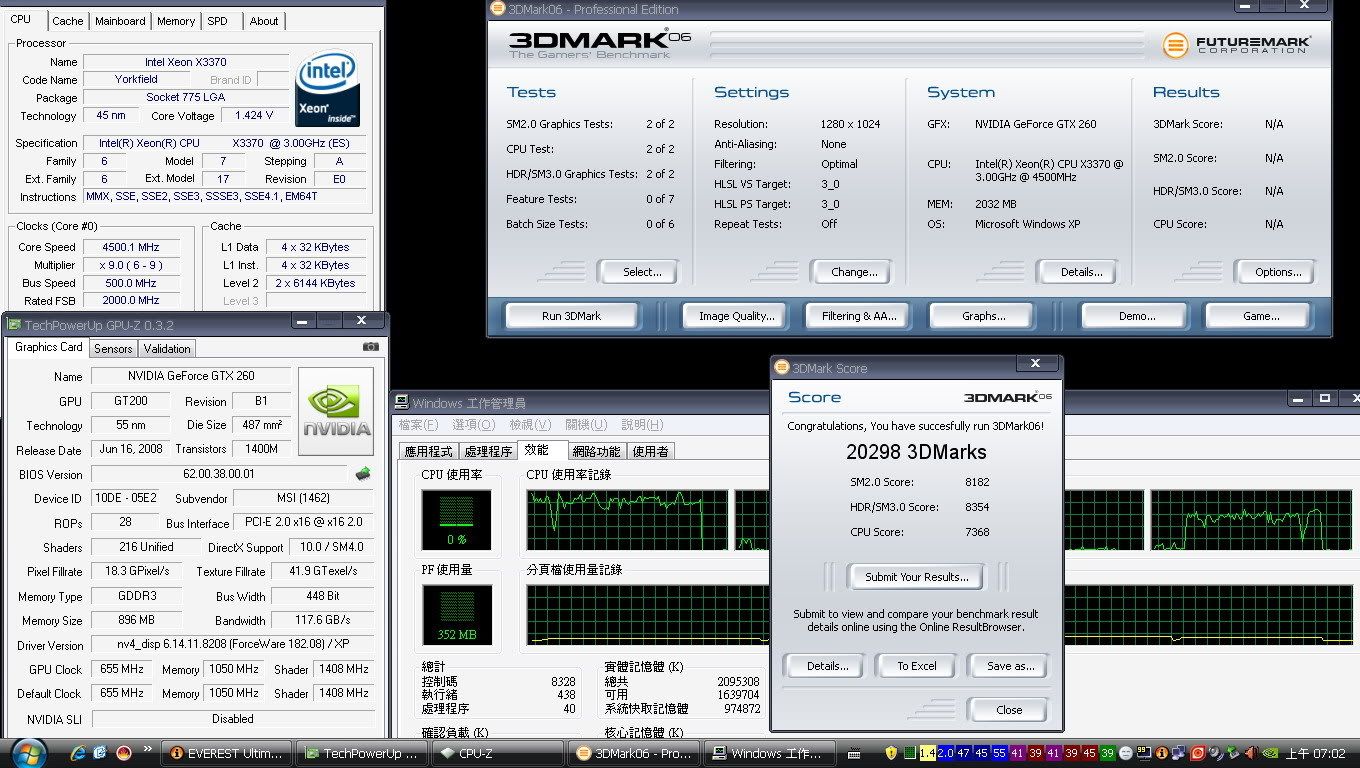Open the Memory tab in CPU-Z

point(176,20)
